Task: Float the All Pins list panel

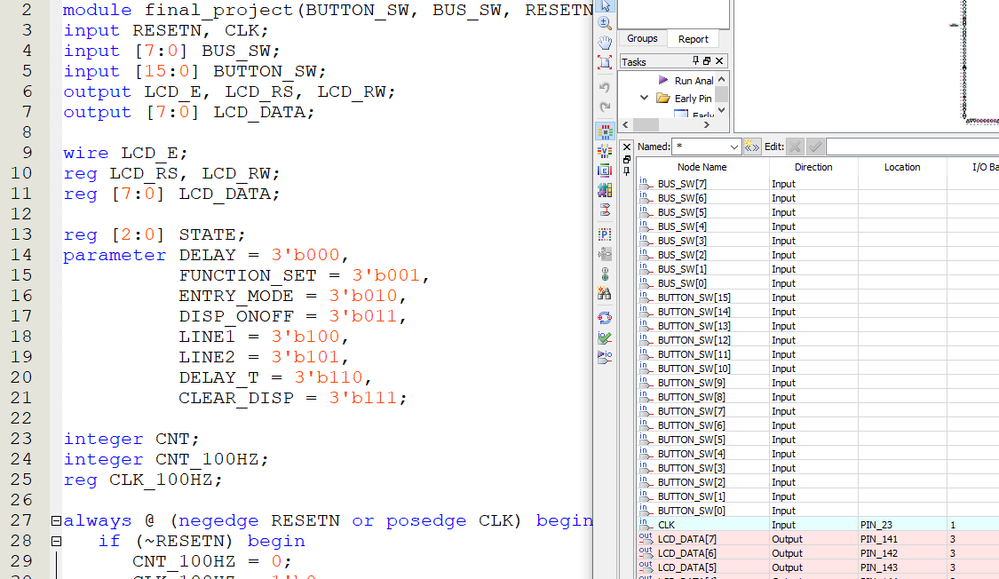Action: (627, 159)
